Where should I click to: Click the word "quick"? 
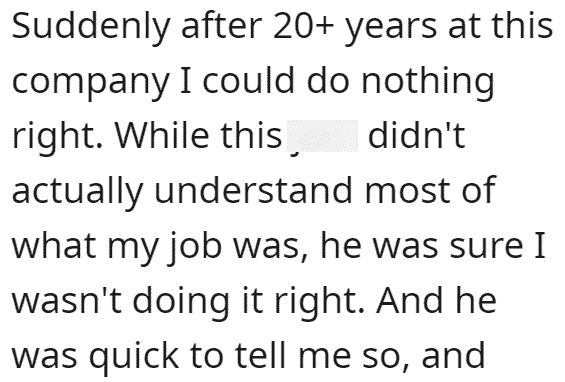134,357
